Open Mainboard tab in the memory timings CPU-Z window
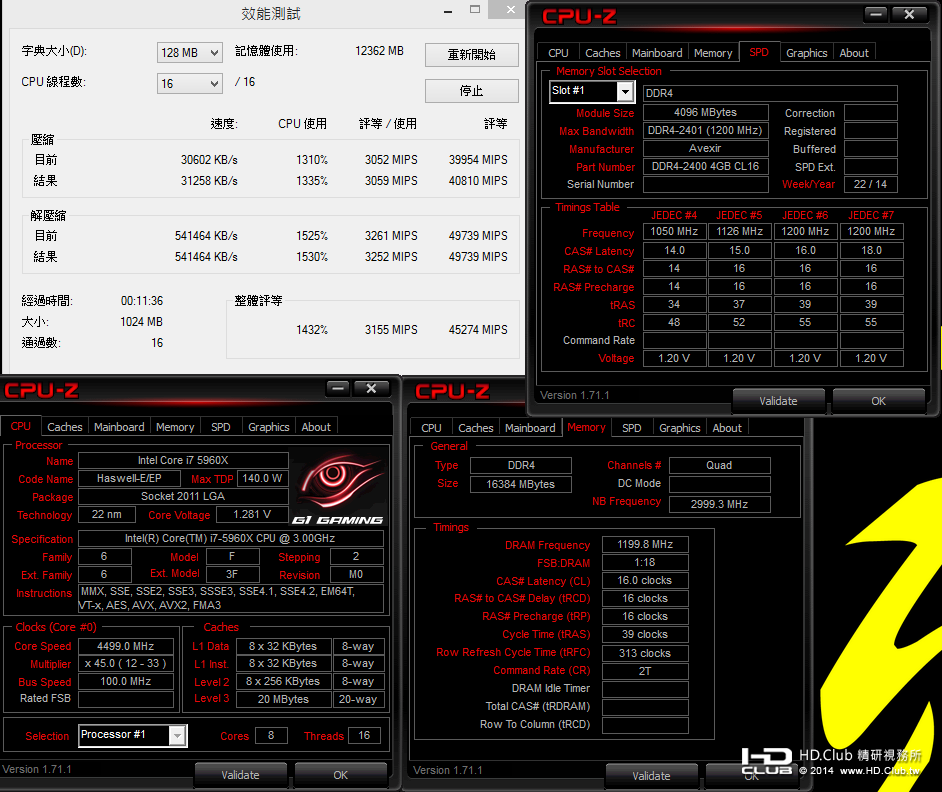Viewport: 942px width, 792px height. (x=530, y=428)
